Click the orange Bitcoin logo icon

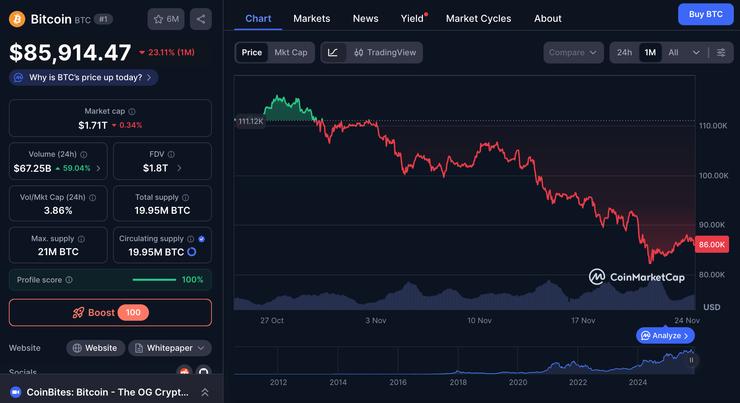tap(17, 19)
